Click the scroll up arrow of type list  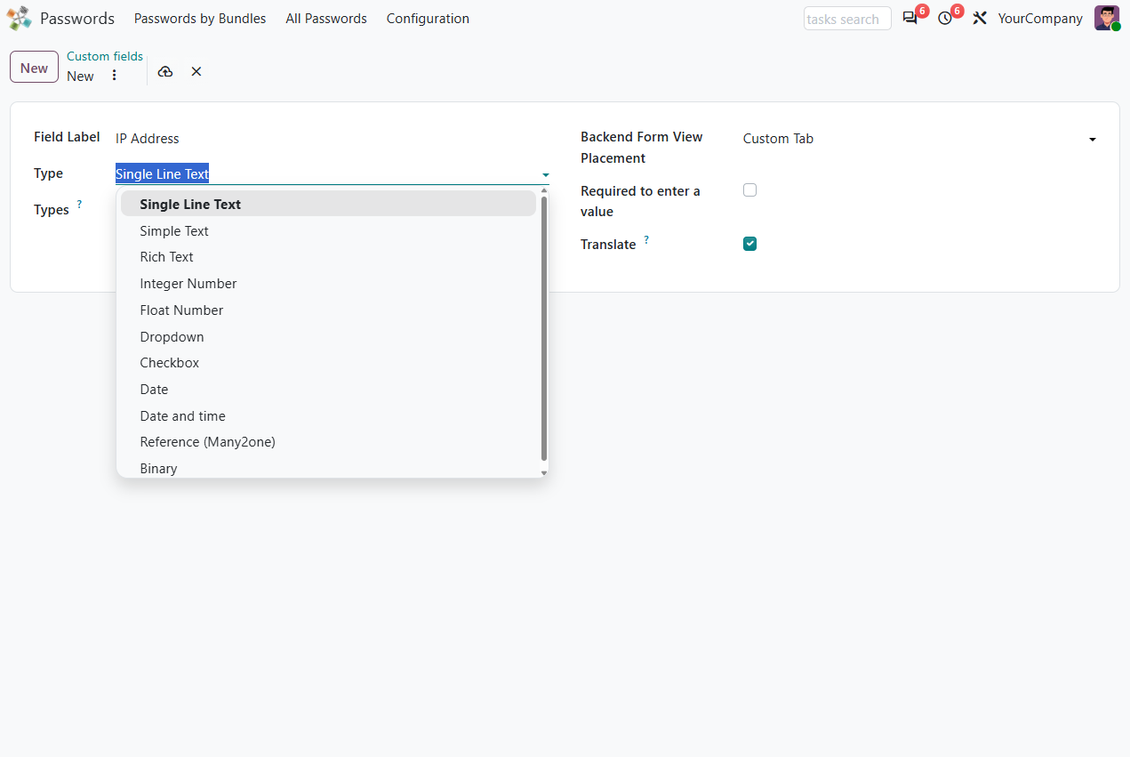coord(544,191)
